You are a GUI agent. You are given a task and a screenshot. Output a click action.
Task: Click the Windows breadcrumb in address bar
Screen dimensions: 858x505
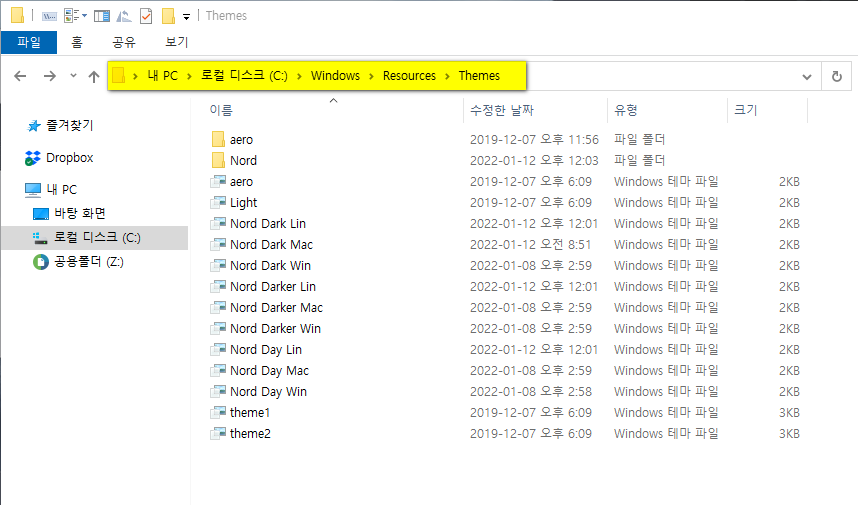335,76
